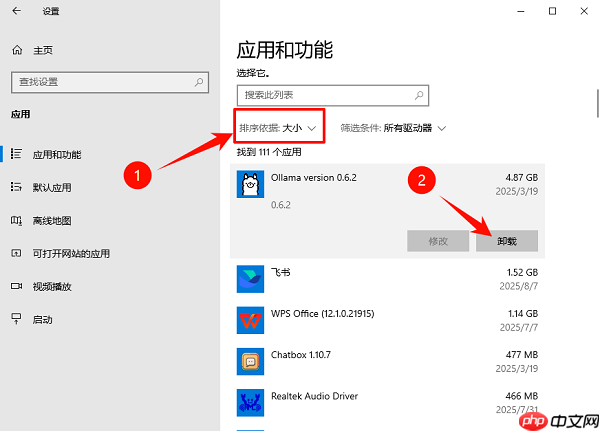Click the 视频播放 camera icon
This screenshot has height=431, width=600.
point(16,286)
